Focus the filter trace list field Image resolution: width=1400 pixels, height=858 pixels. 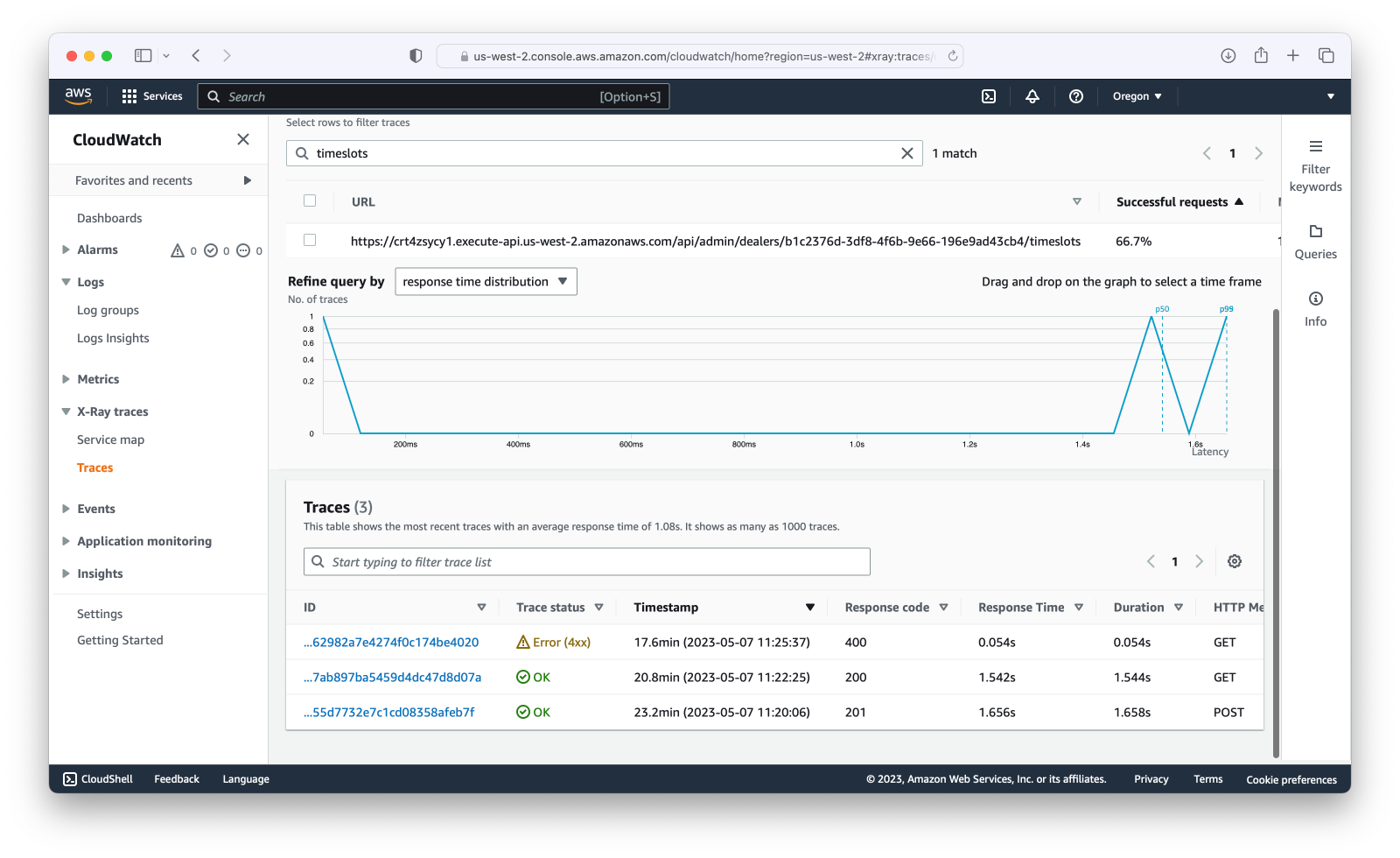[x=587, y=561]
